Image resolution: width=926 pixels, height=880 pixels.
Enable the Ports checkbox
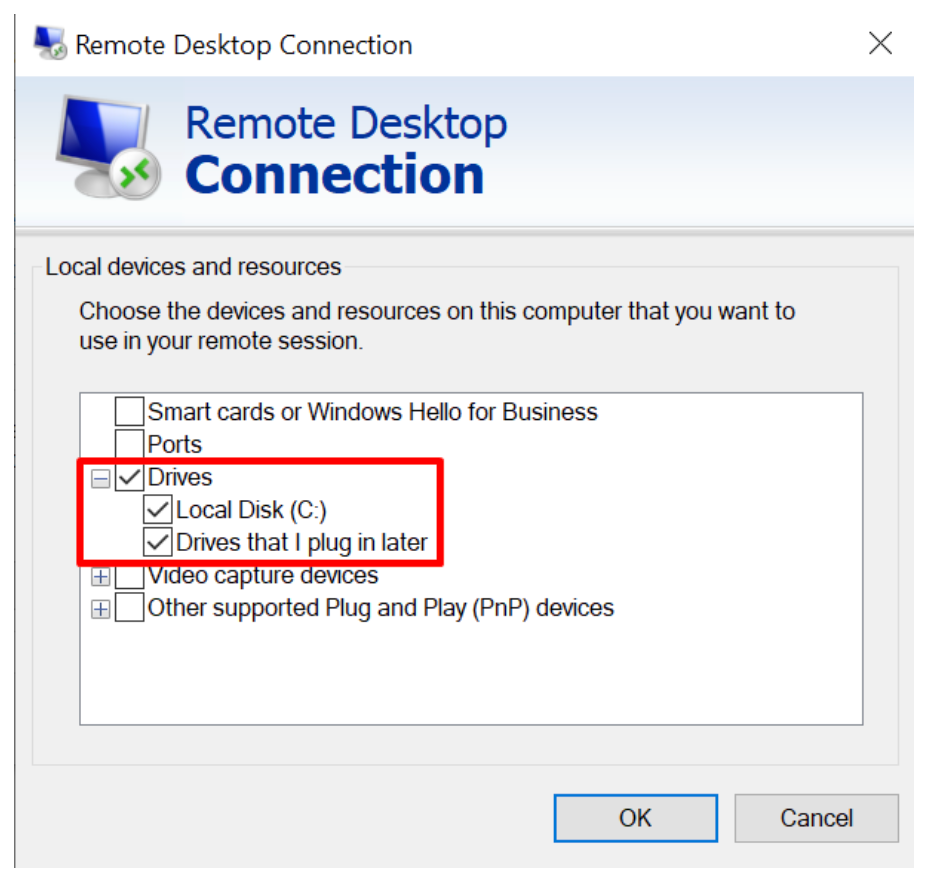pyautogui.click(x=128, y=443)
